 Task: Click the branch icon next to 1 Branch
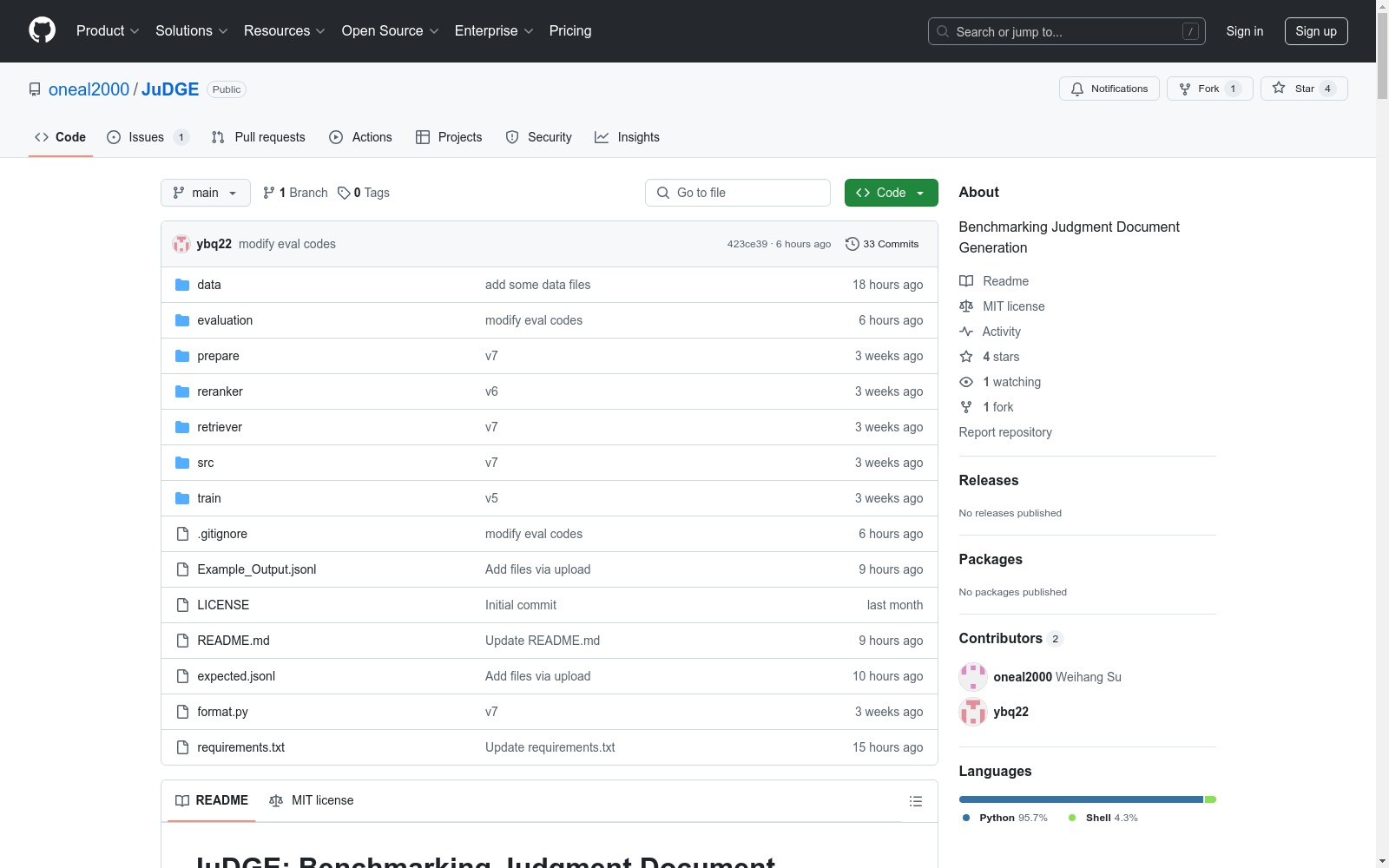[269, 193]
